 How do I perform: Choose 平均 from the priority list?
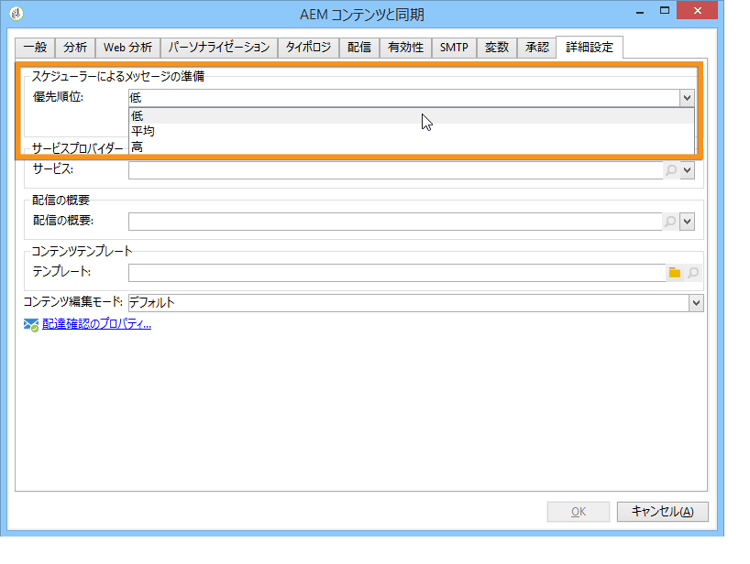click(411, 131)
